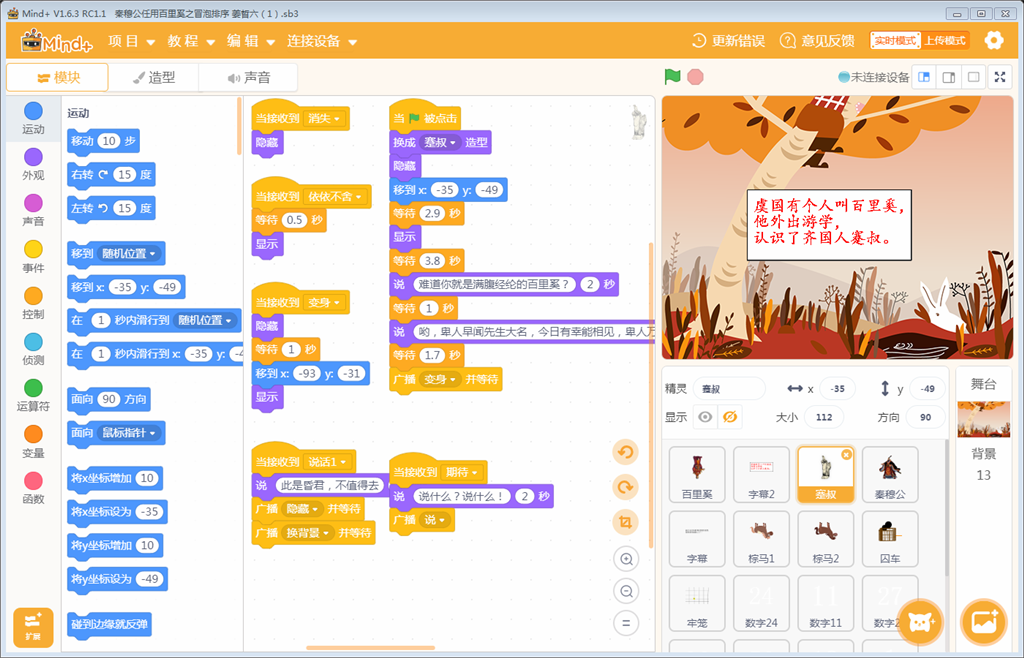The height and width of the screenshot is (658, 1024).
Task: Open 说话1 message dropdown
Action: click(326, 462)
